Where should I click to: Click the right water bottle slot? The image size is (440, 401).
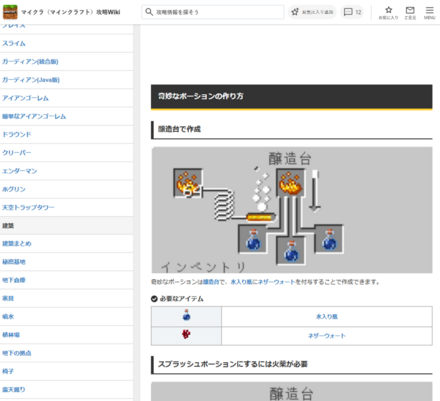(329, 239)
